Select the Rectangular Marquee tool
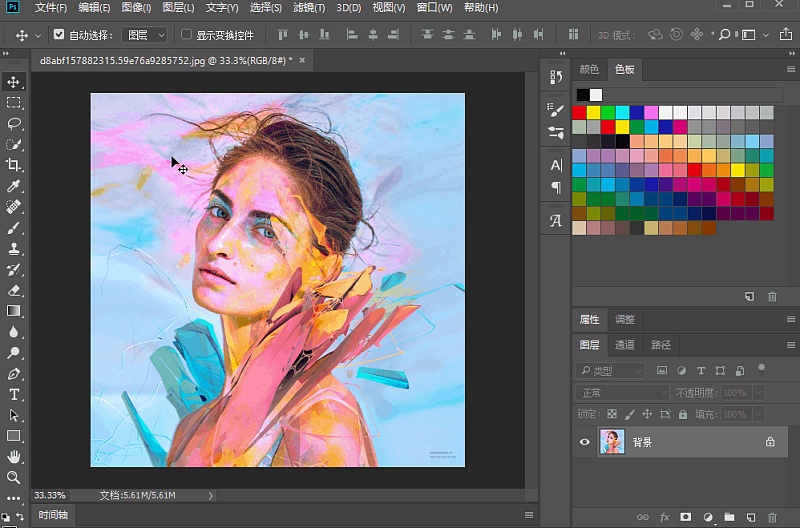The height and width of the screenshot is (528, 800). coord(14,102)
